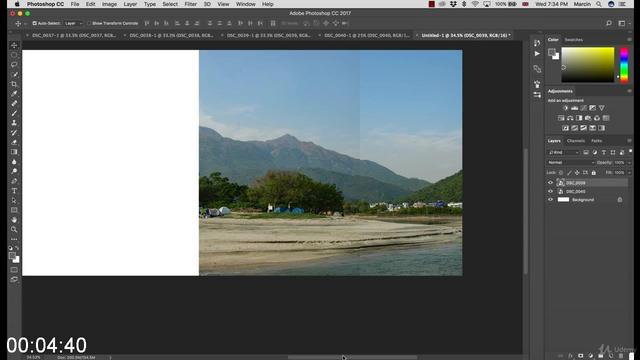This screenshot has width=640, height=360.
Task: Select the Brush tool
Action: click(14, 113)
